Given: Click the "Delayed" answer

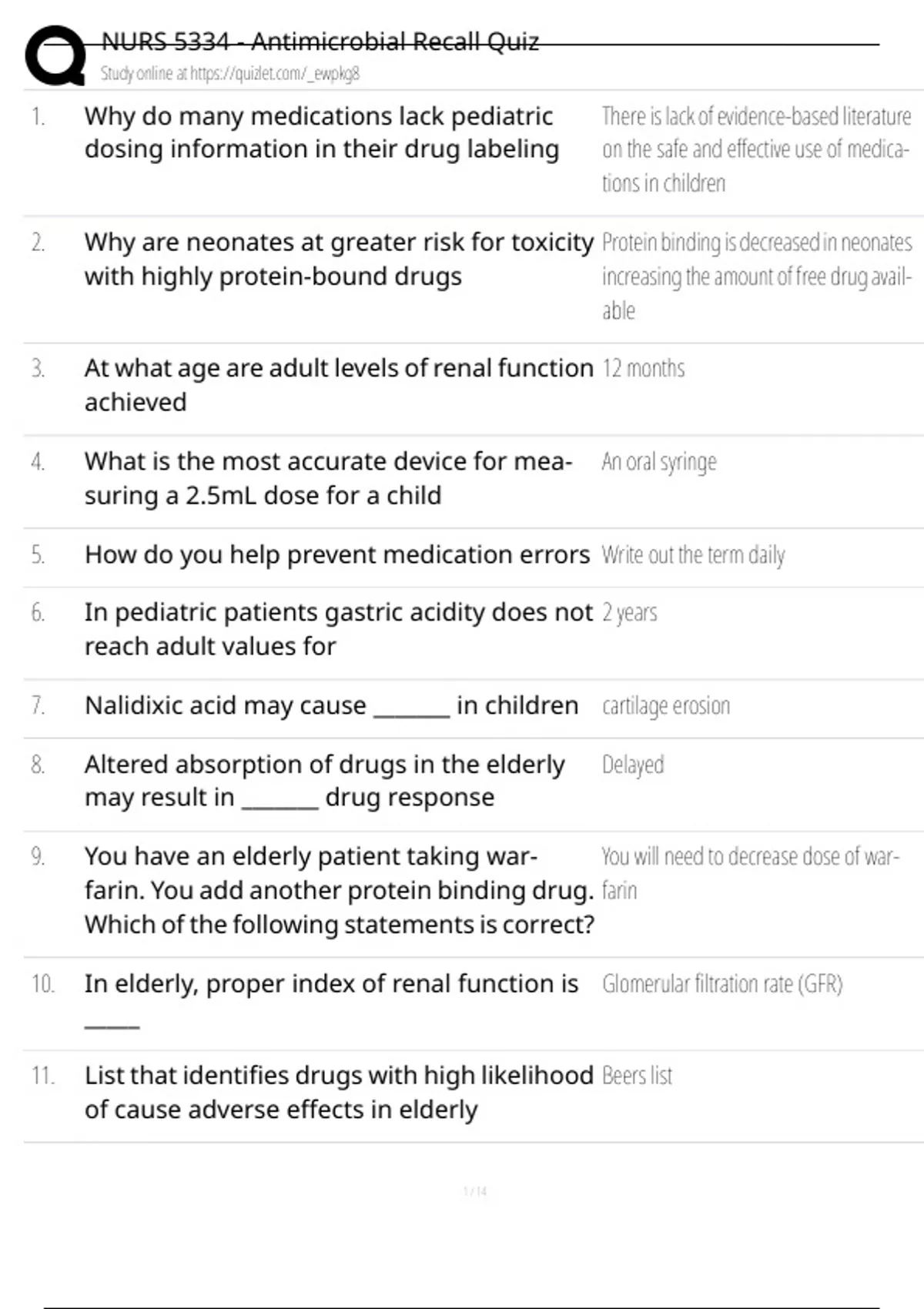Looking at the screenshot, I should pyautogui.click(x=632, y=765).
